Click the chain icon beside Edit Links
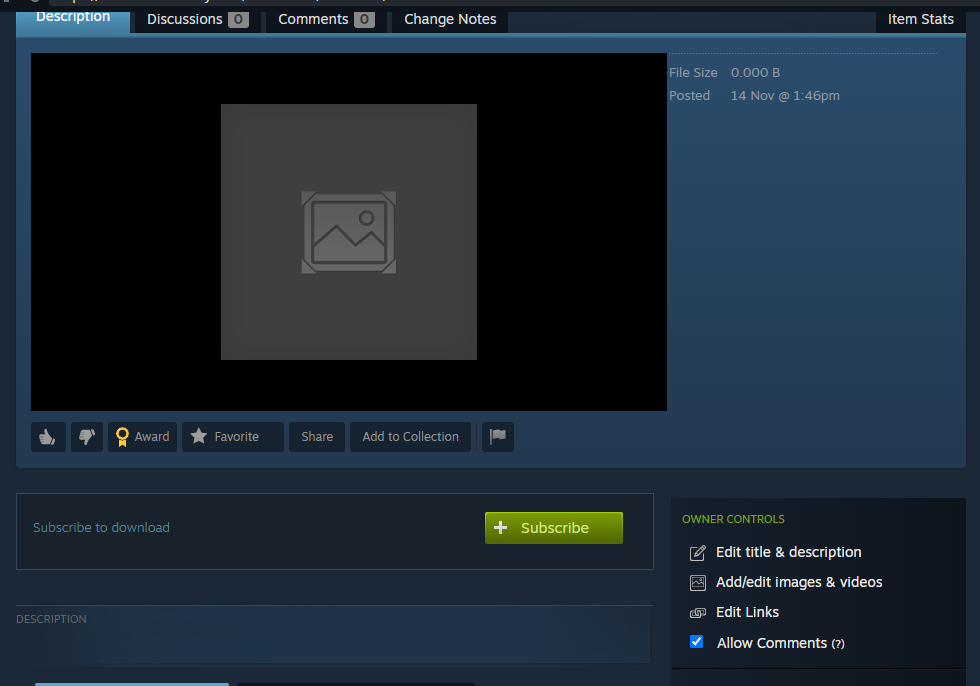980x686 pixels. (698, 613)
